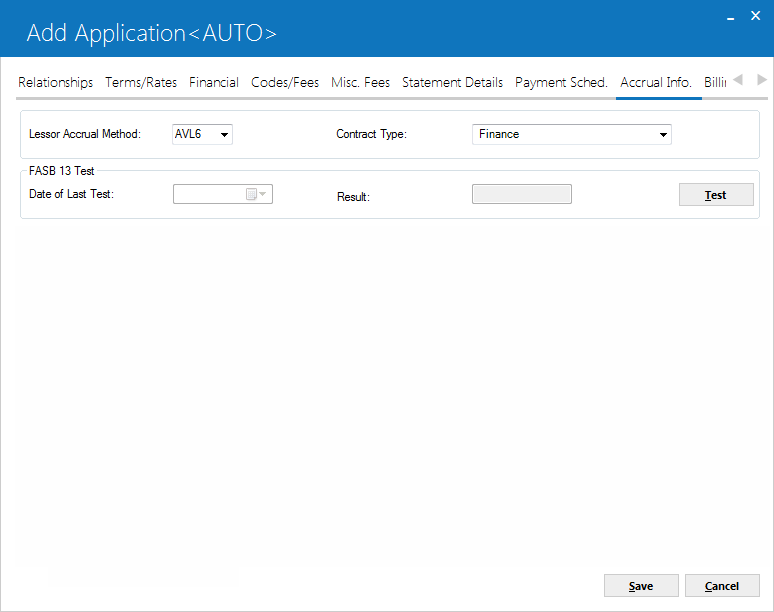Switch to the Terms/Rates tab

[141, 82]
